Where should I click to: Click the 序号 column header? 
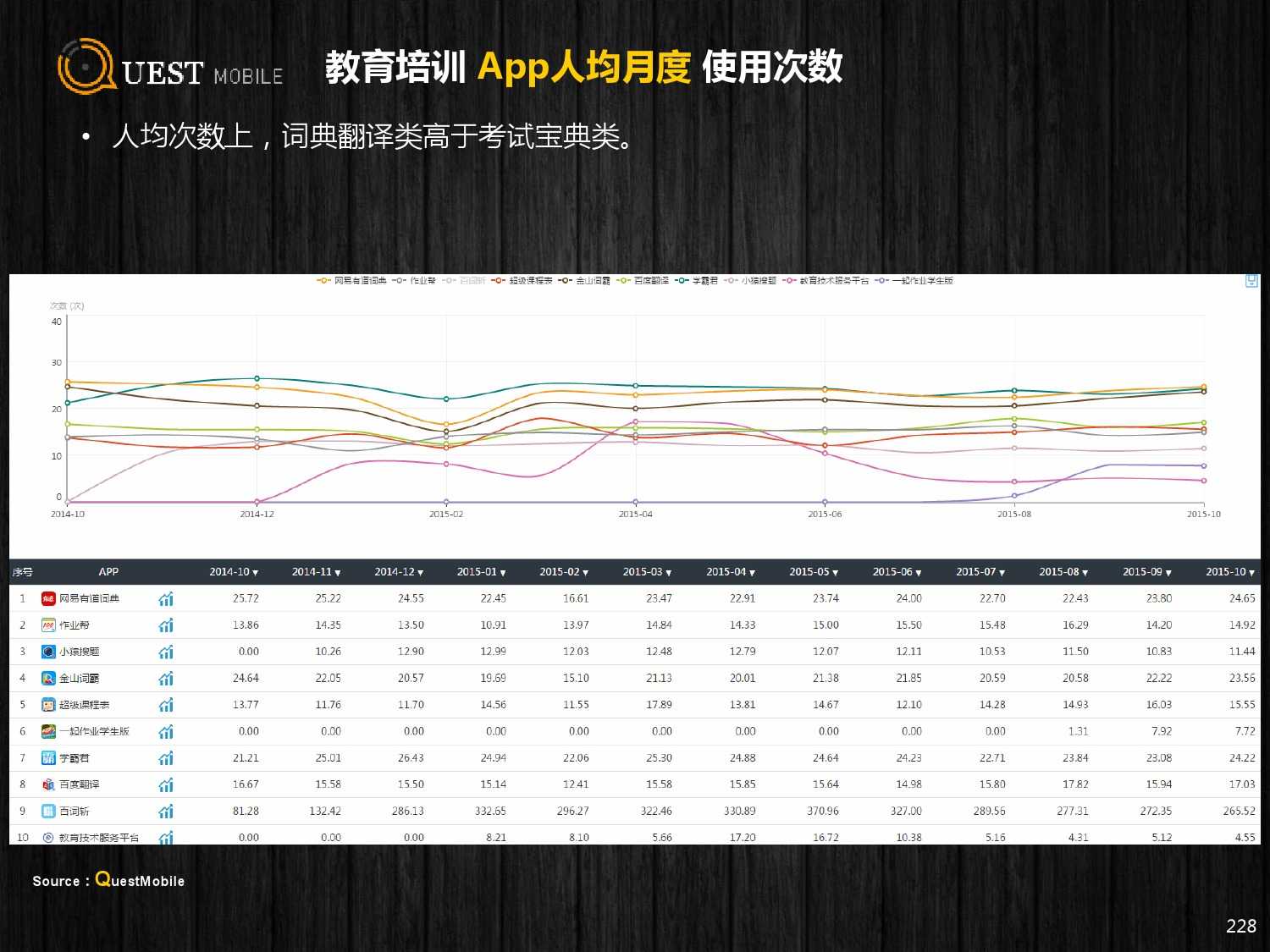tap(23, 572)
